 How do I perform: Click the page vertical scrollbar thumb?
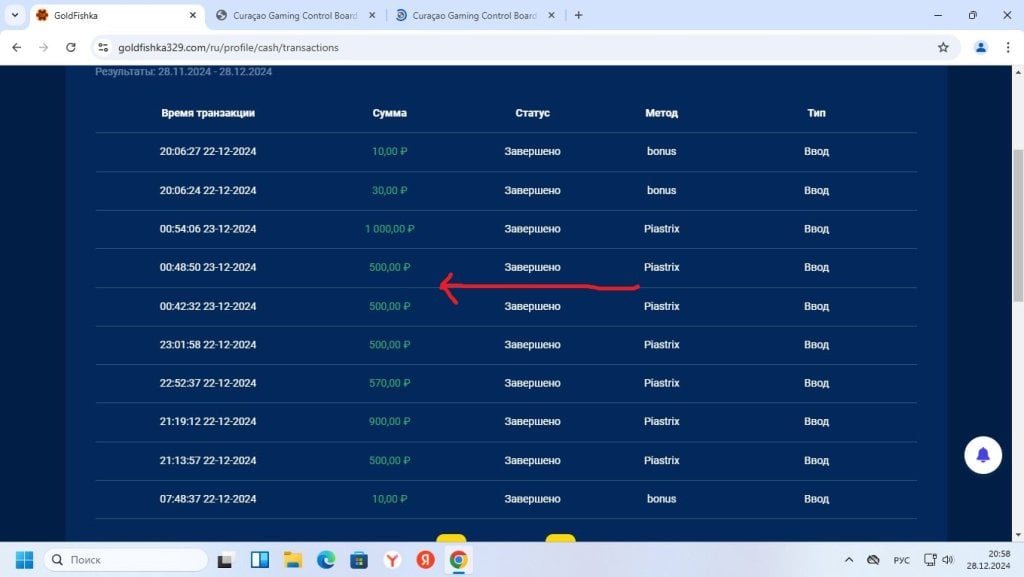coord(1017,225)
